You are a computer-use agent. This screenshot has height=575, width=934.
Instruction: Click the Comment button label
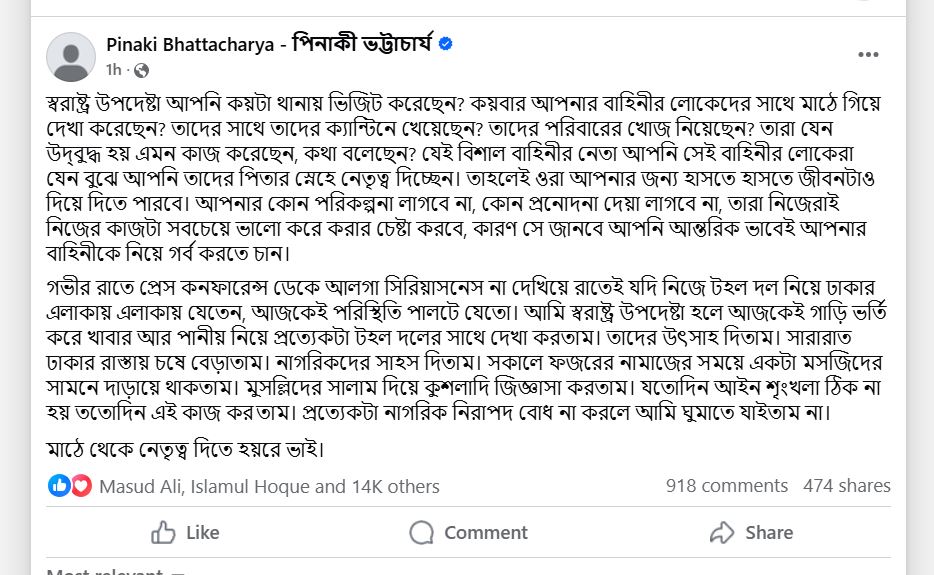(486, 532)
